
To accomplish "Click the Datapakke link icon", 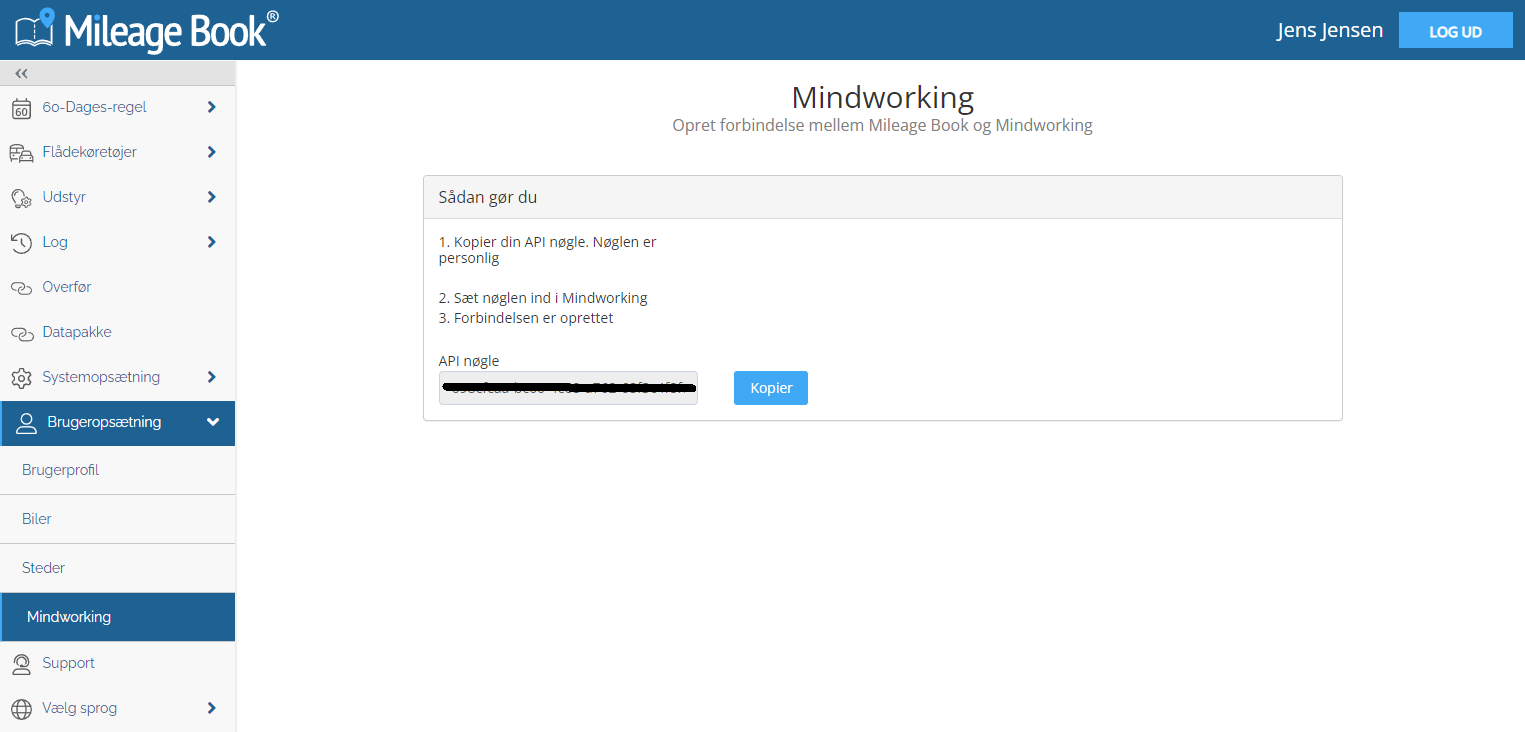I will (x=21, y=332).
